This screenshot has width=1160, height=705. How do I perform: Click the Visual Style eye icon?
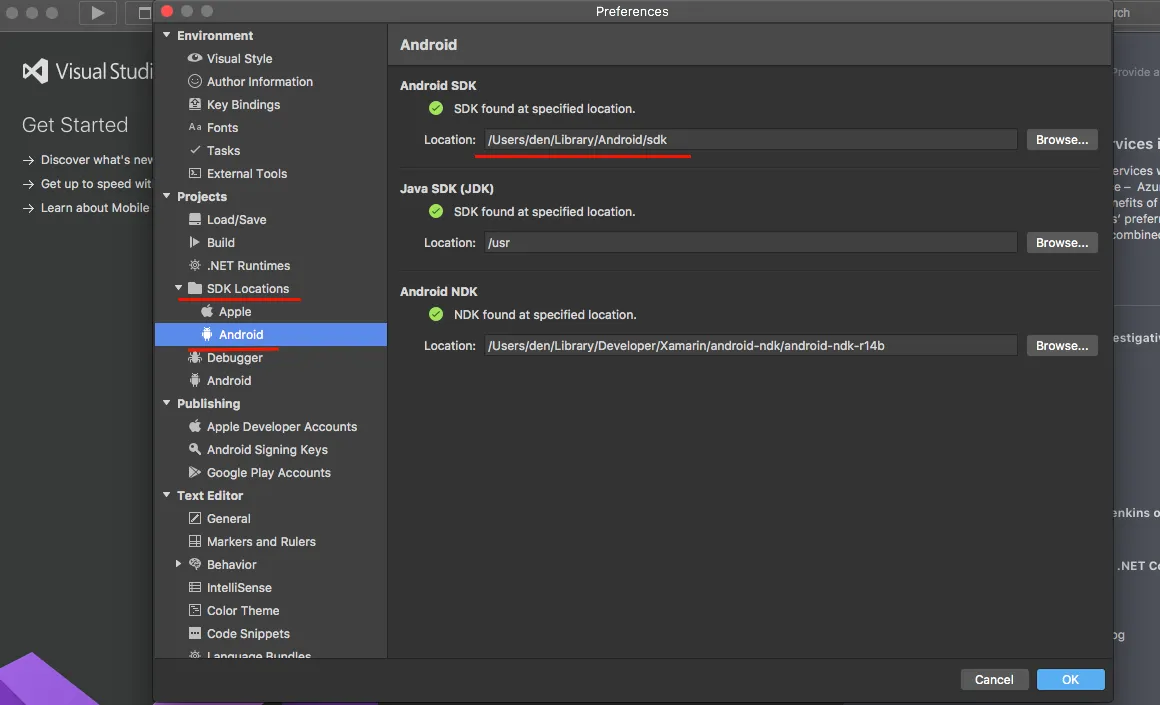click(195, 59)
